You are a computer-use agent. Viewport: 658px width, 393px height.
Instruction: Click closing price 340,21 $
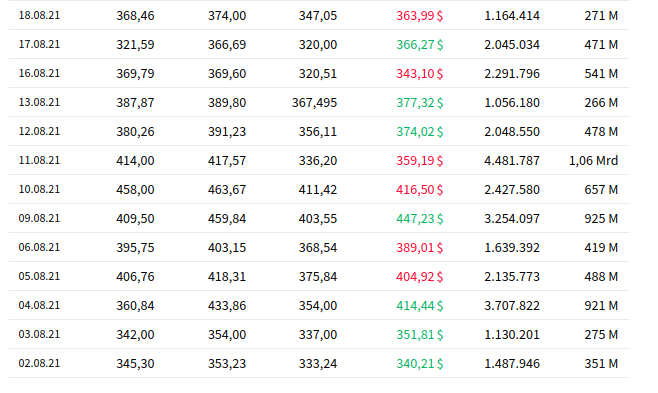419,363
